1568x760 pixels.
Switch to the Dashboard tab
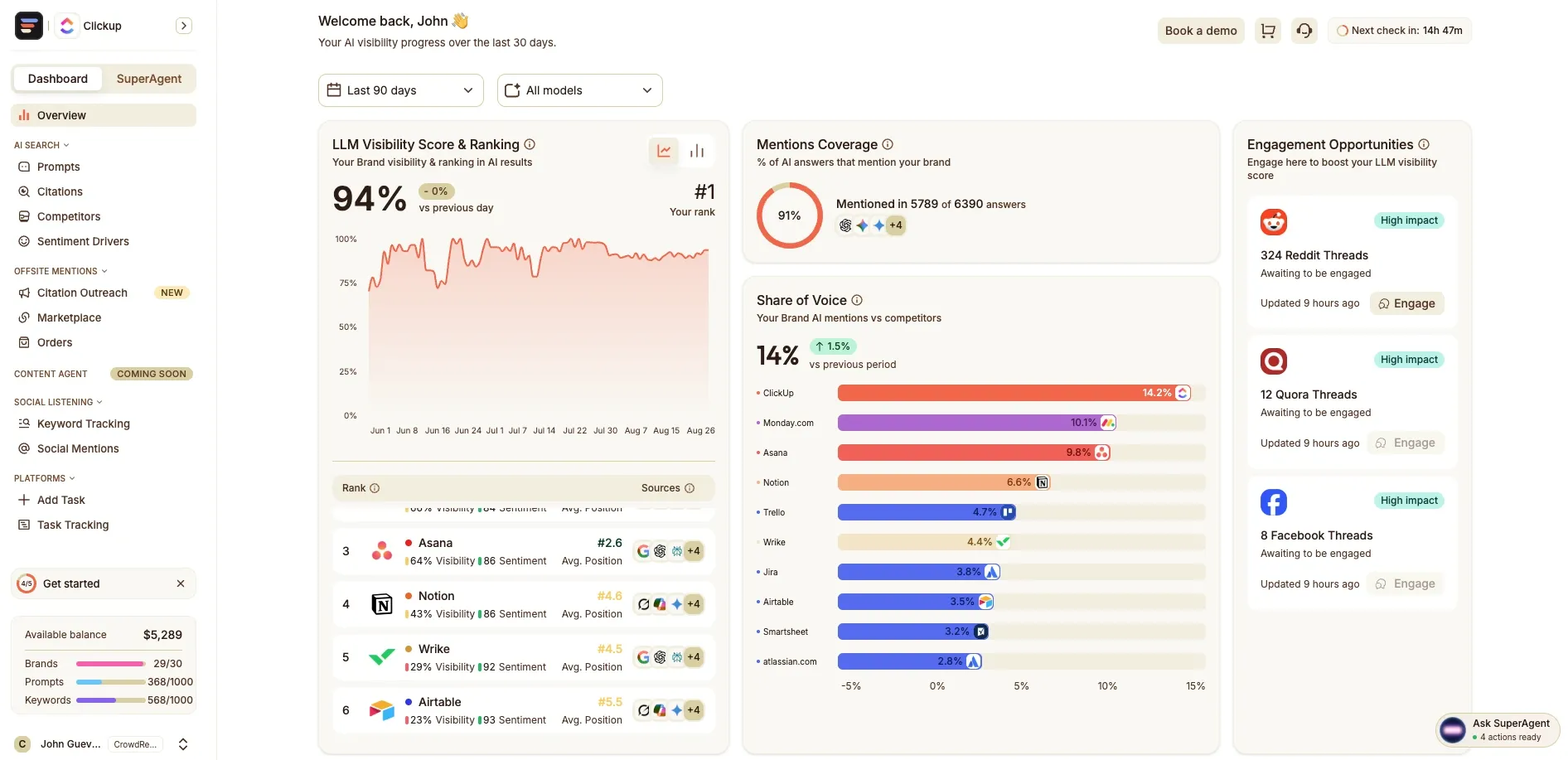tap(58, 79)
